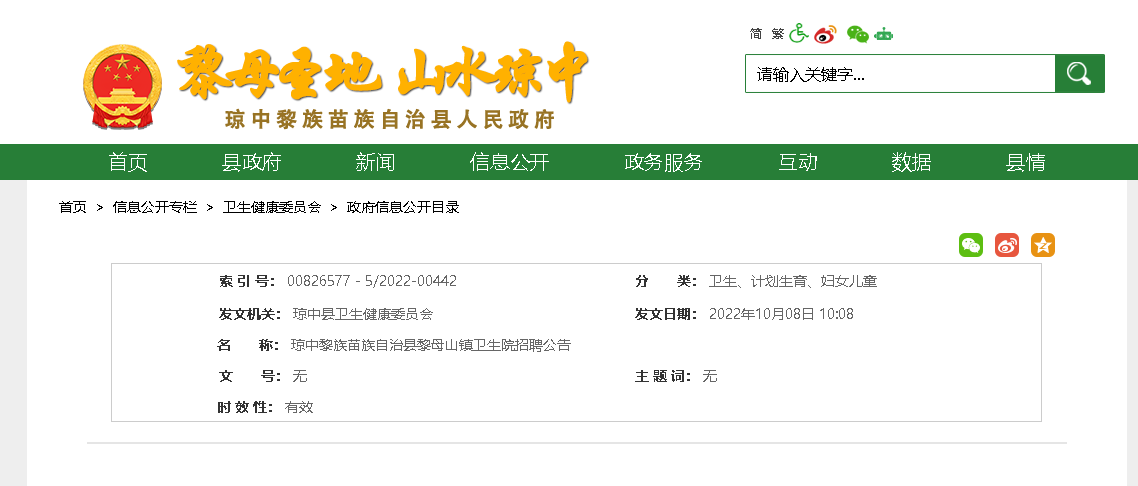Screen dimensions: 1138x486
Task: Switch to traditional Chinese 繁
Action: [778, 33]
